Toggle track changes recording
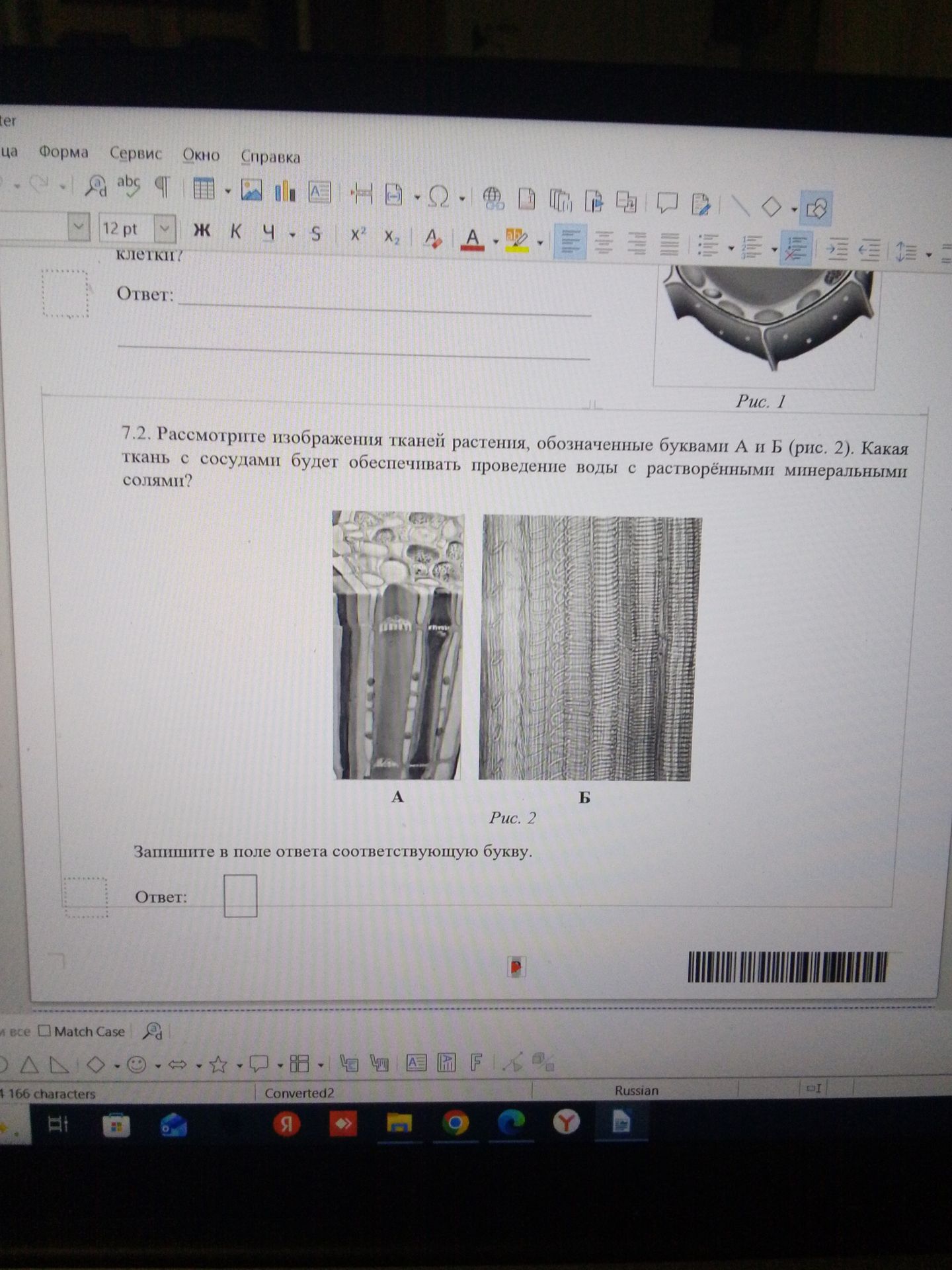 pyautogui.click(x=701, y=204)
